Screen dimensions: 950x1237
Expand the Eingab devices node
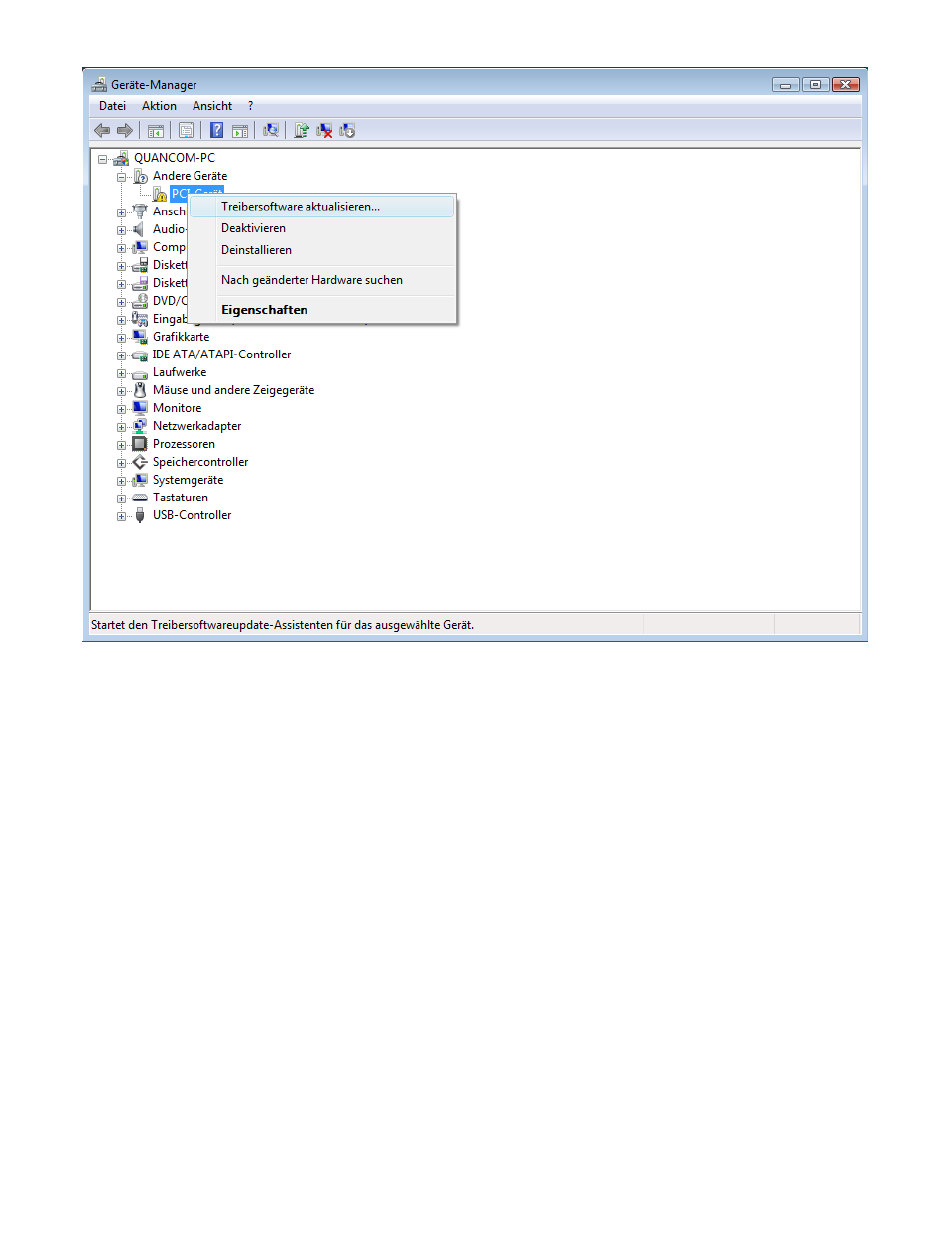[x=122, y=320]
